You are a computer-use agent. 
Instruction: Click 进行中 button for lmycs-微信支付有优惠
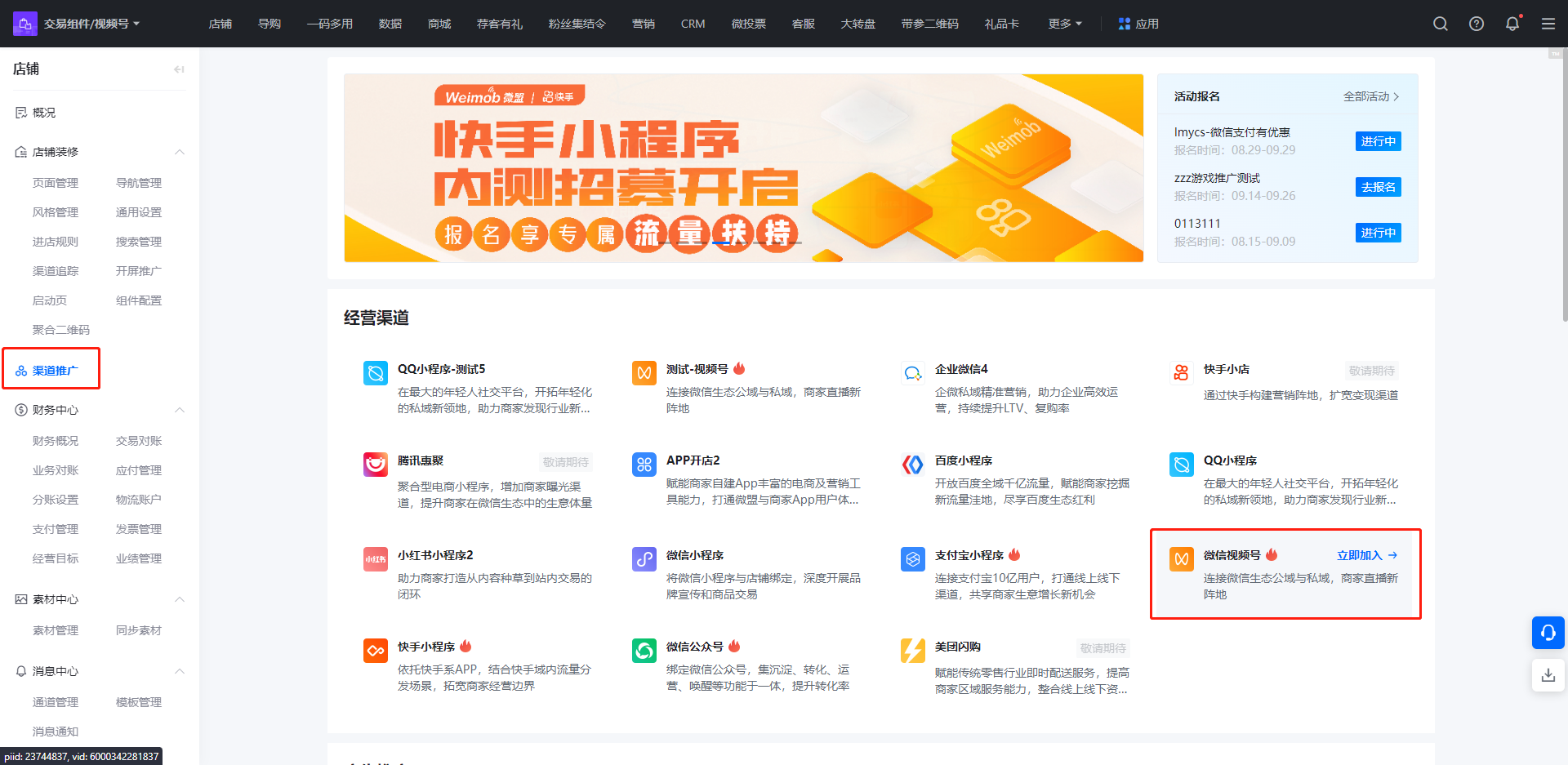1379,141
